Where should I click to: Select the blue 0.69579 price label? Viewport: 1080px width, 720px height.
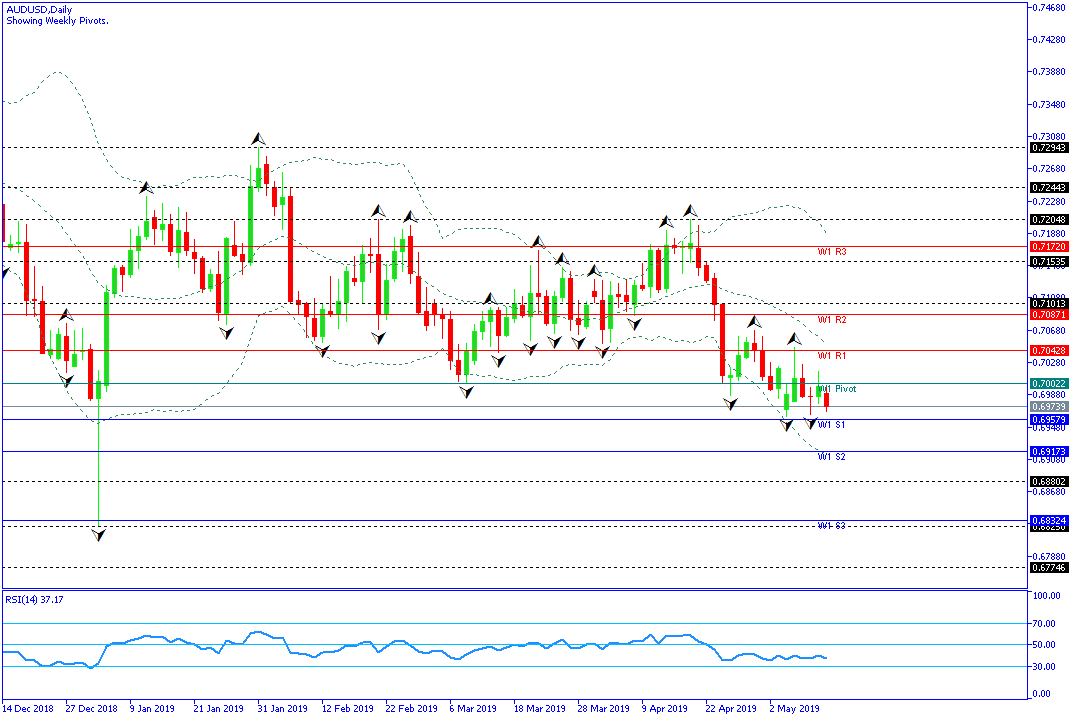[x=1049, y=419]
